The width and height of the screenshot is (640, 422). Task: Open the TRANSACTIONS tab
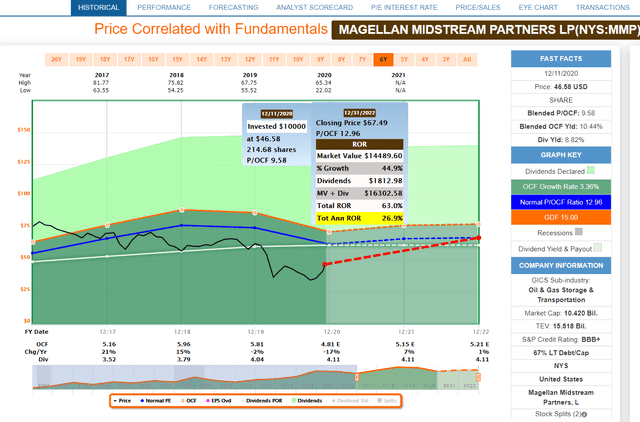[602, 7]
